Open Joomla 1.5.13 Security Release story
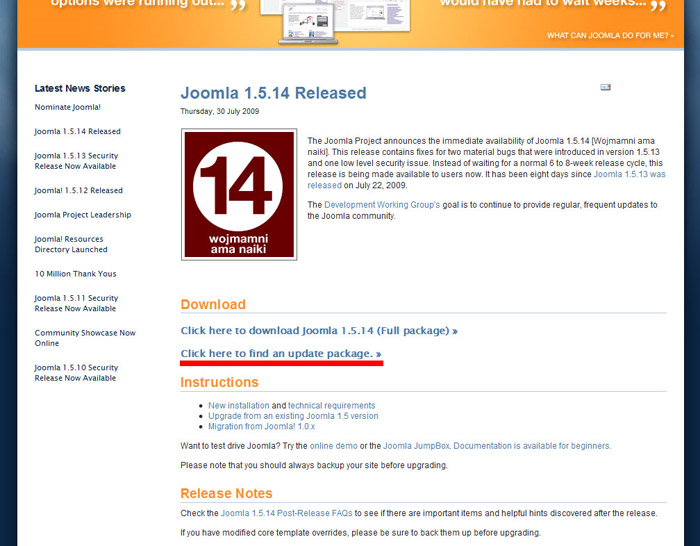 point(76,161)
